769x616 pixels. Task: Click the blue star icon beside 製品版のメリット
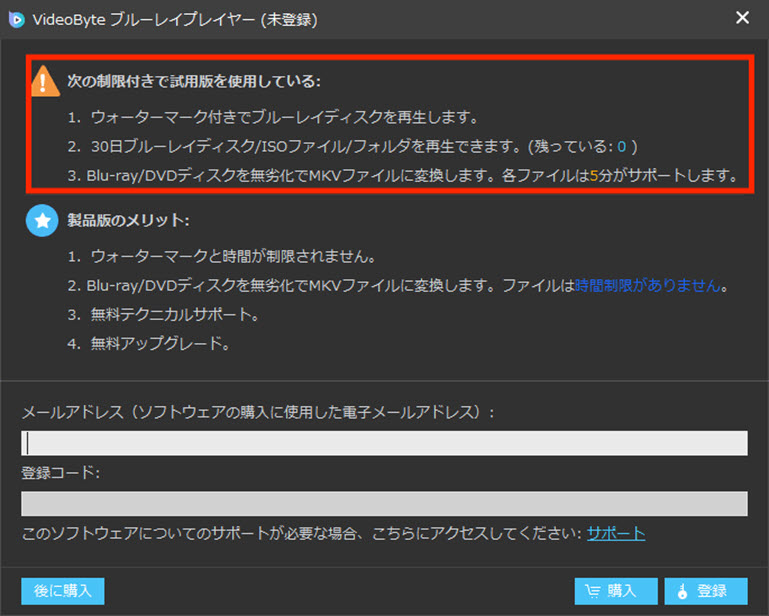42,222
